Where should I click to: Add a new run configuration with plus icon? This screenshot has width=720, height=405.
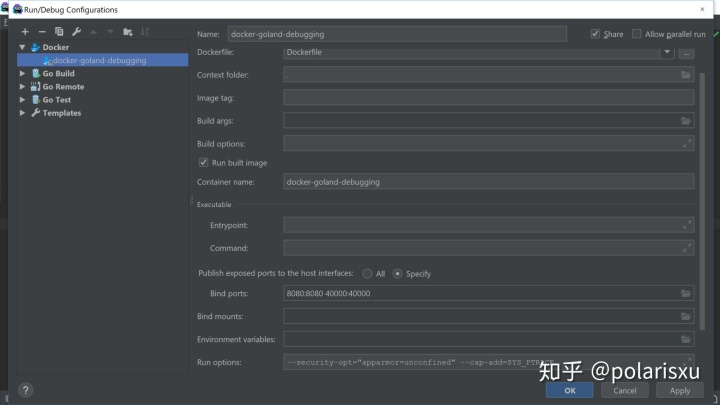pyautogui.click(x=25, y=32)
